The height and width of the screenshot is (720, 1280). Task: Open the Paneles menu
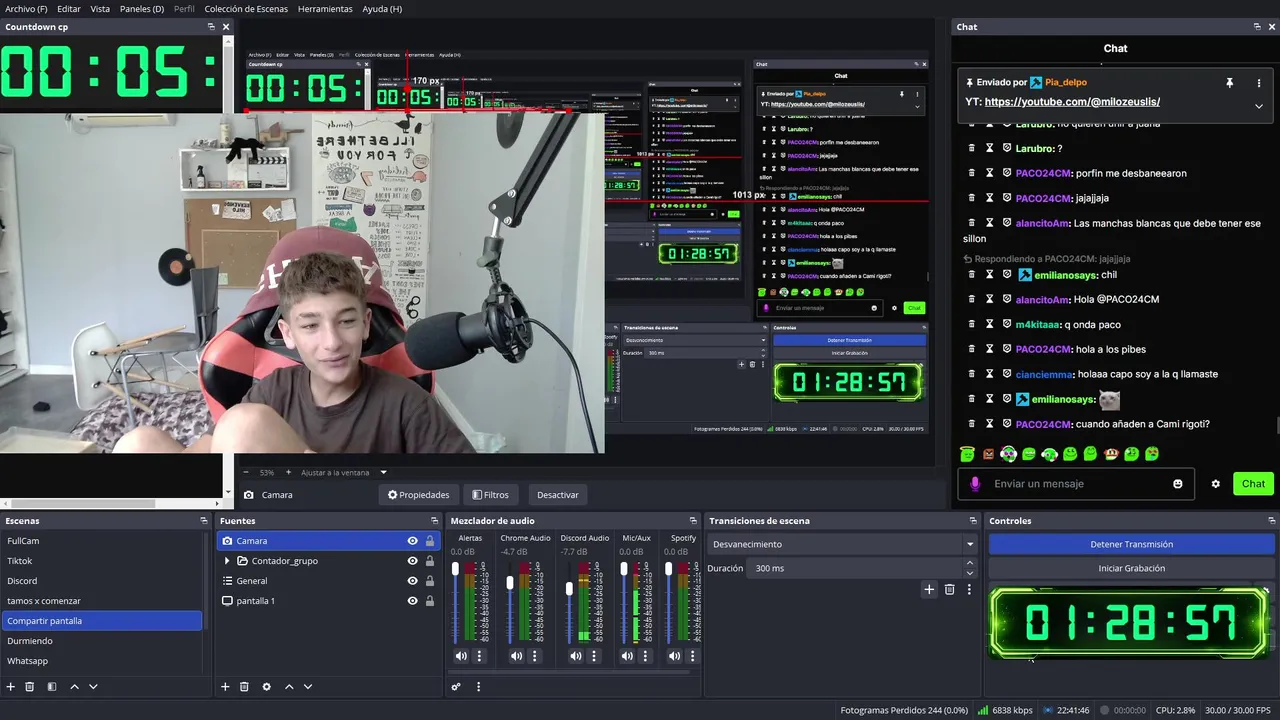pos(142,9)
